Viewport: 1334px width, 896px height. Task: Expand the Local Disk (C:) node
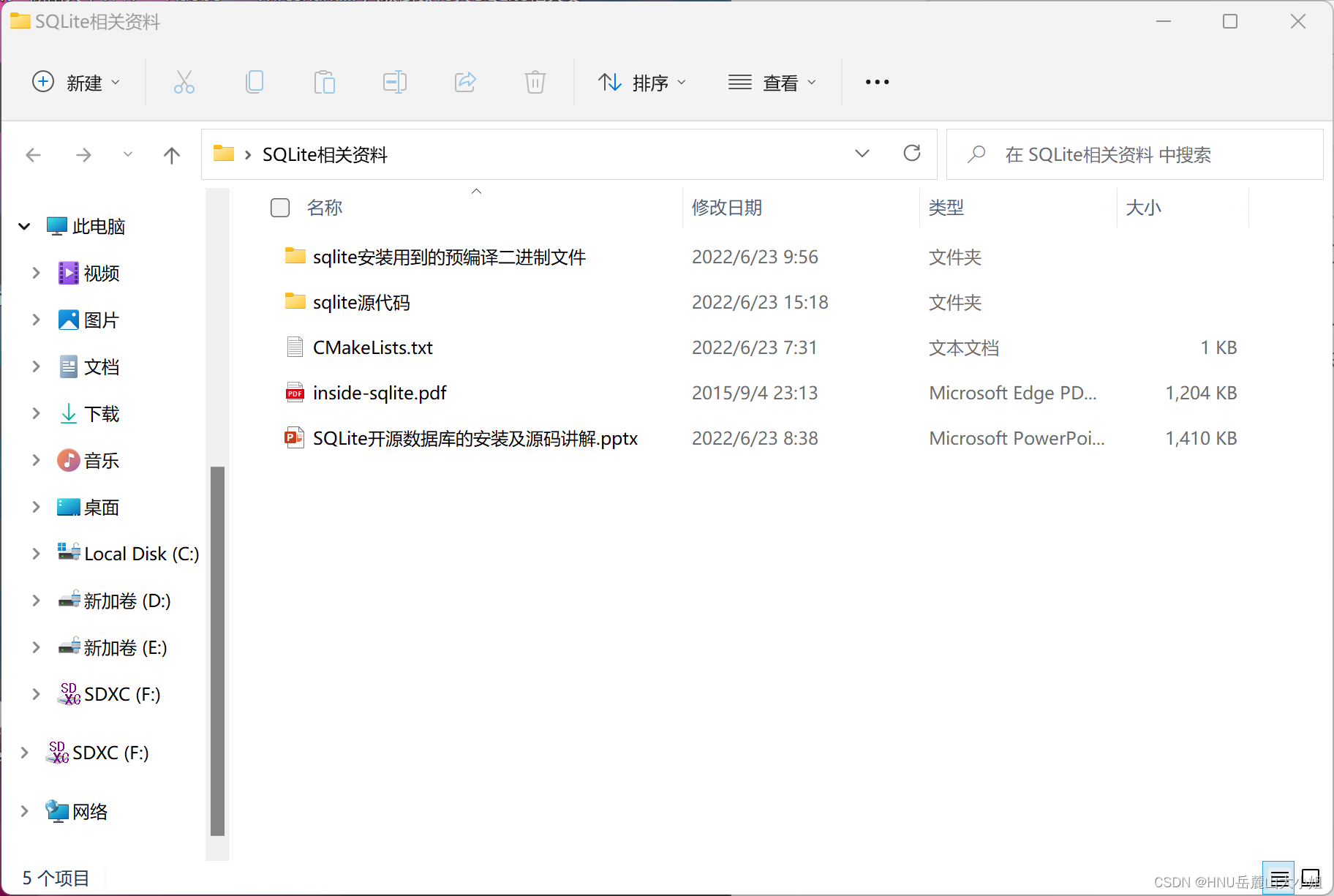(36, 554)
